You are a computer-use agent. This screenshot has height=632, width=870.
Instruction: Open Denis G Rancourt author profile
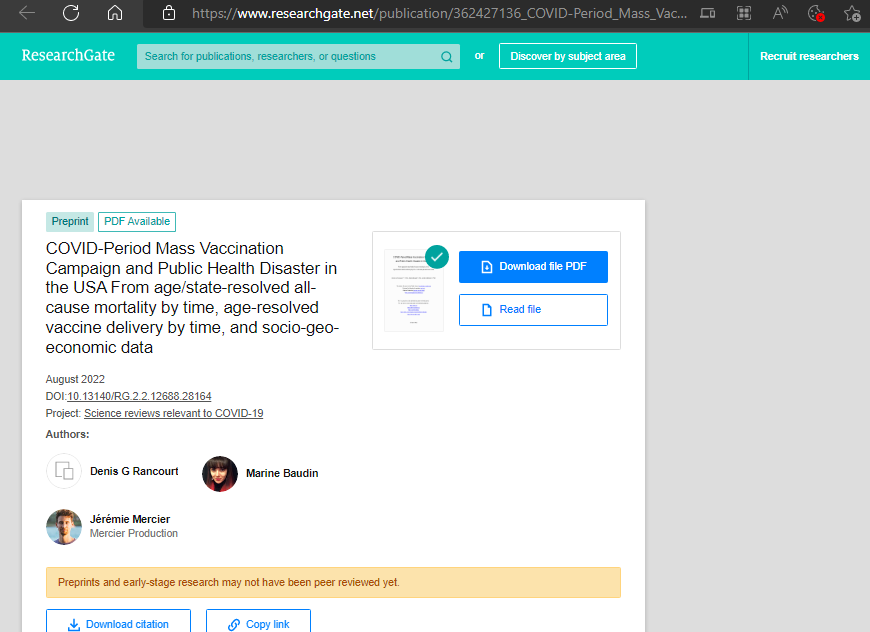134,471
